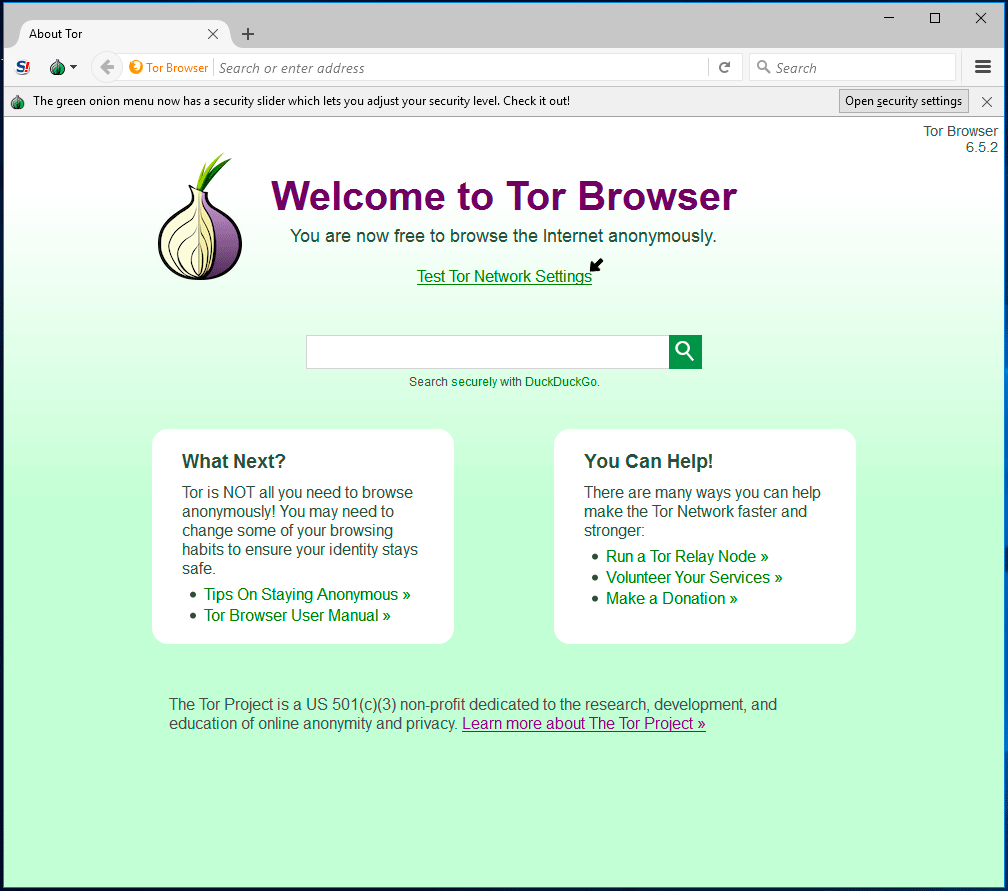Click the NoScript S icon in toolbar

[23, 67]
